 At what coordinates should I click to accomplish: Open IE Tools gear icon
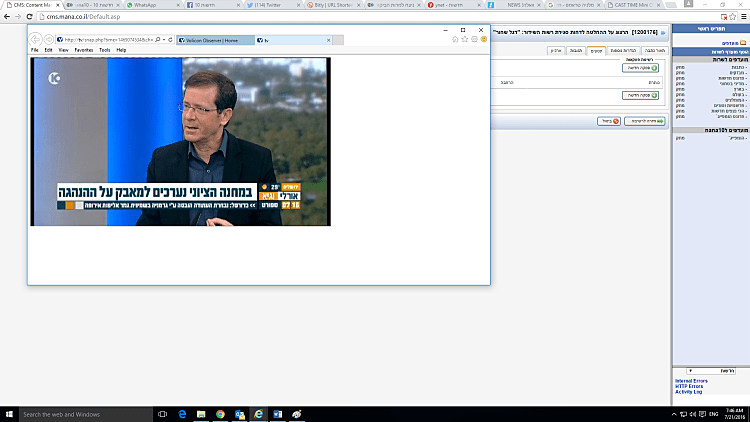pyautogui.click(x=474, y=39)
